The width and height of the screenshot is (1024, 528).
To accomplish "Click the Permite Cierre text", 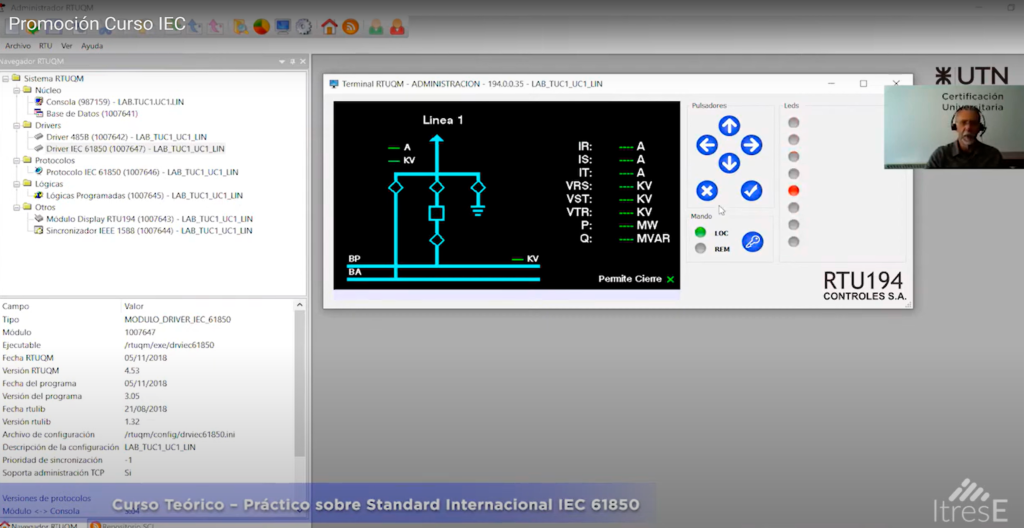I will pyautogui.click(x=630, y=279).
